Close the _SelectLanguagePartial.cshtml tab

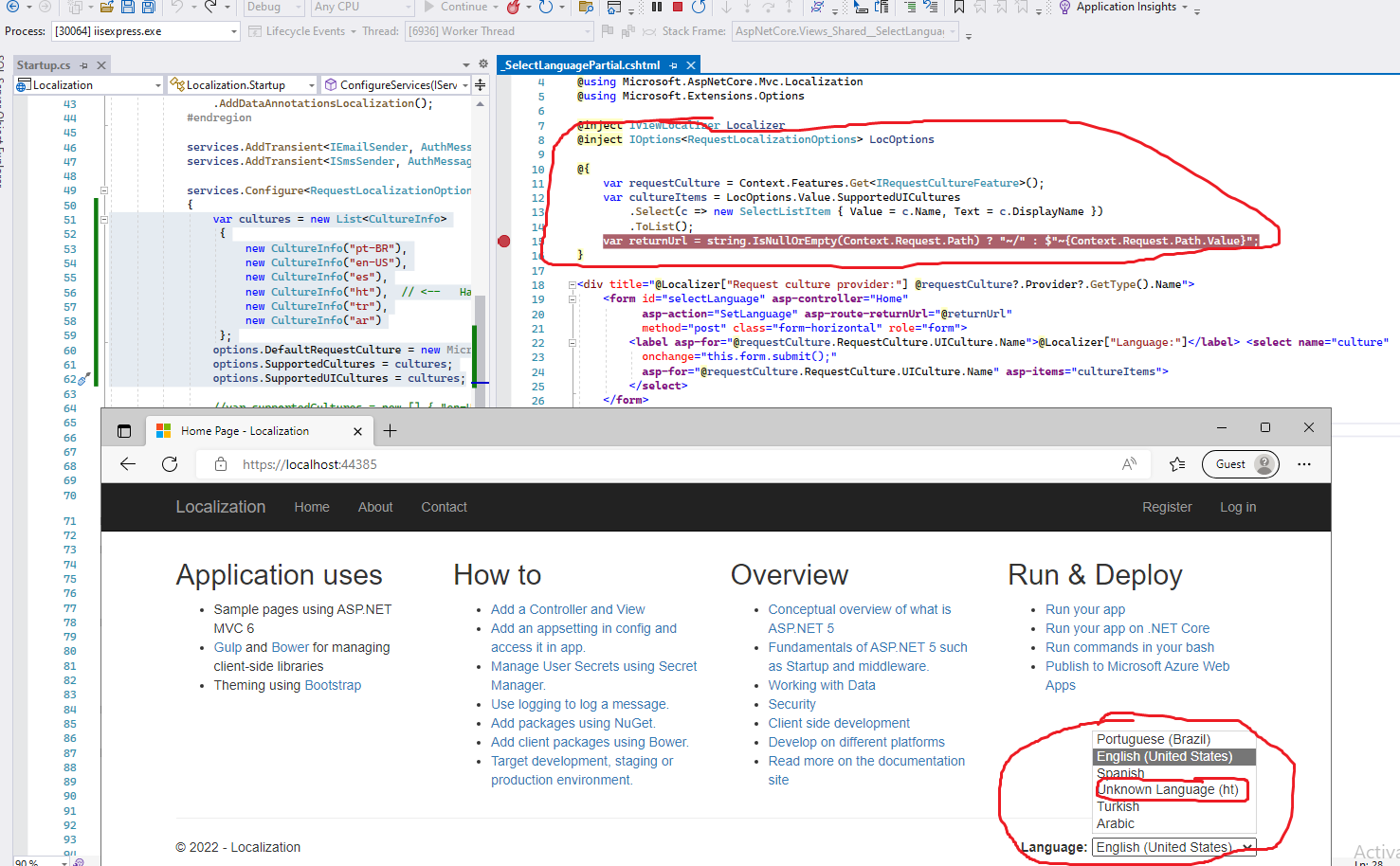(x=691, y=65)
